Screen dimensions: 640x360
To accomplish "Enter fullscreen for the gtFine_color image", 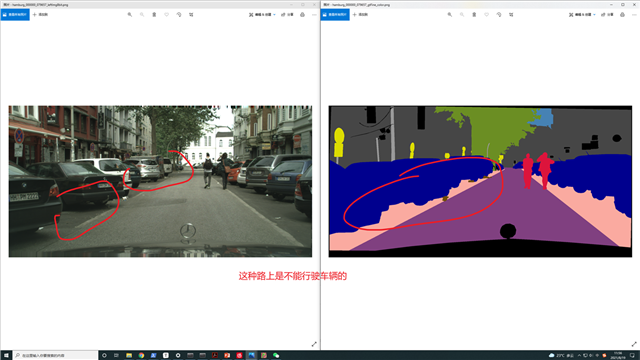I will [x=634, y=344].
